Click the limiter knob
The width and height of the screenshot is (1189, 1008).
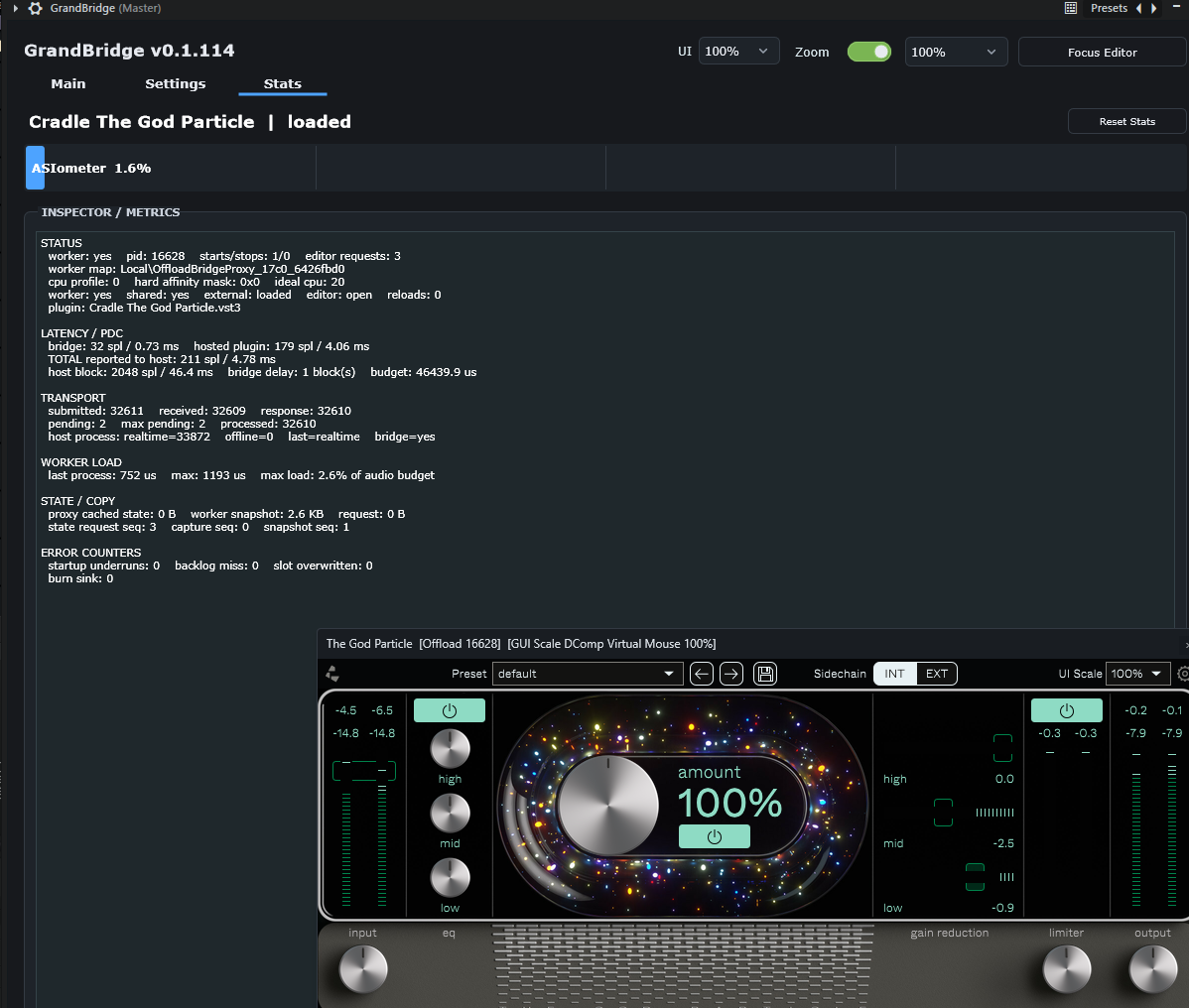1066,969
